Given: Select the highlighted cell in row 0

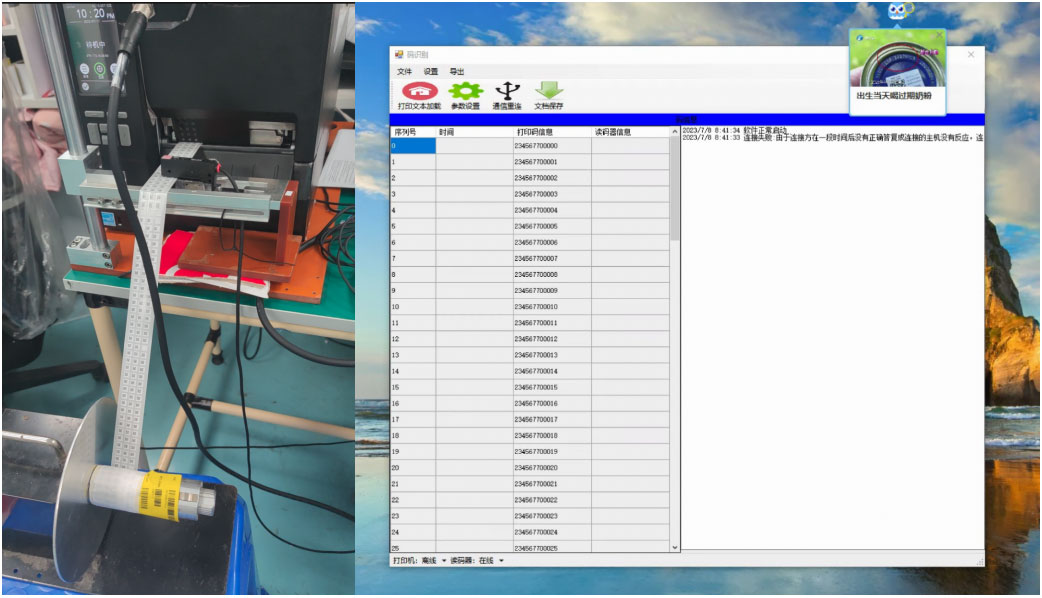Looking at the screenshot, I should [412, 146].
